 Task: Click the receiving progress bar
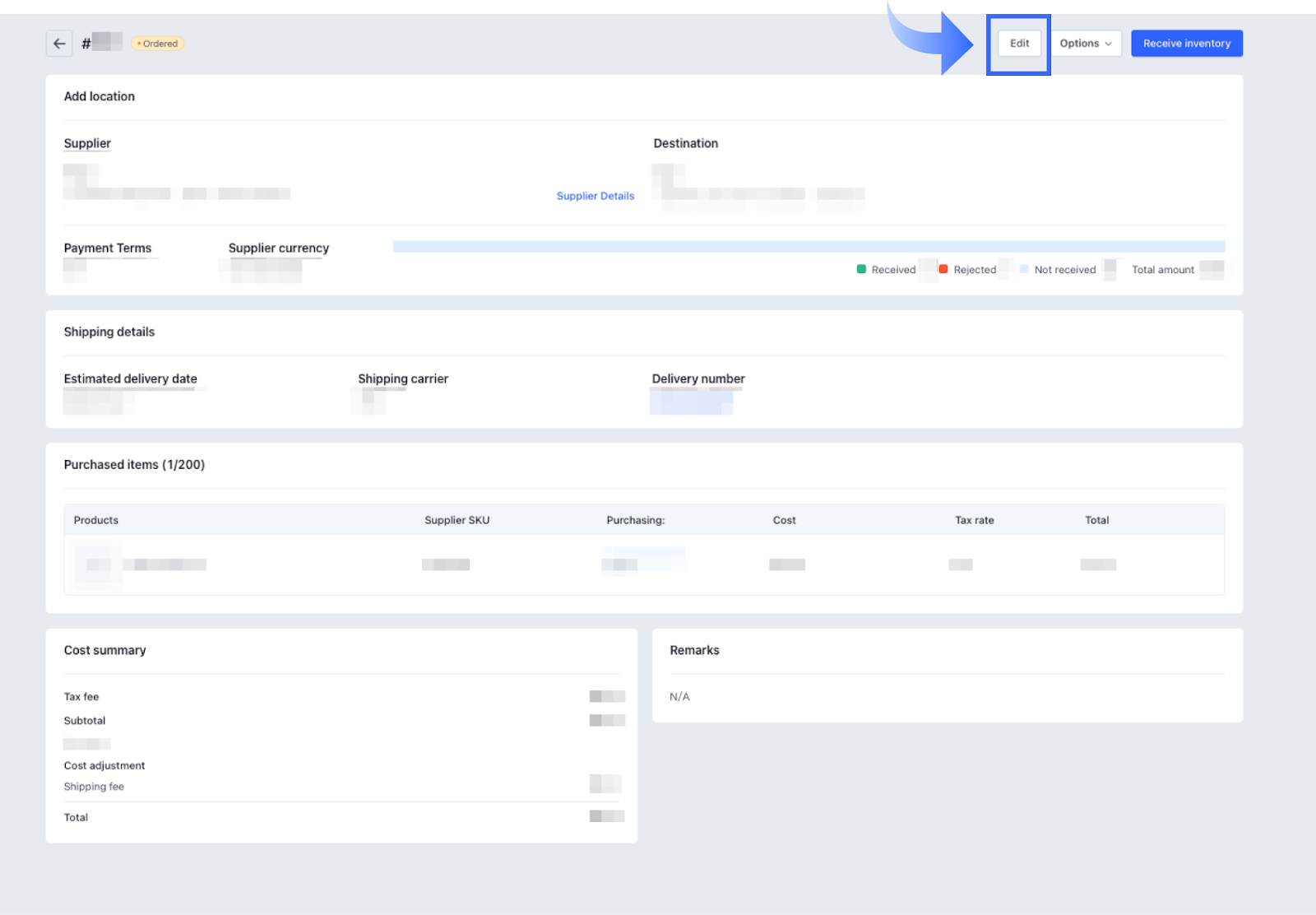(x=808, y=247)
